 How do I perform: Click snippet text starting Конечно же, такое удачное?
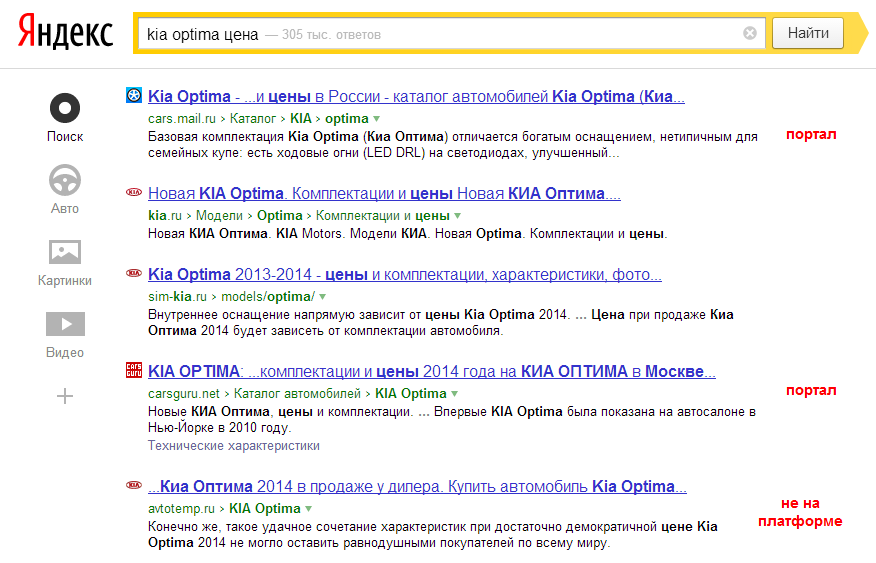432,535
